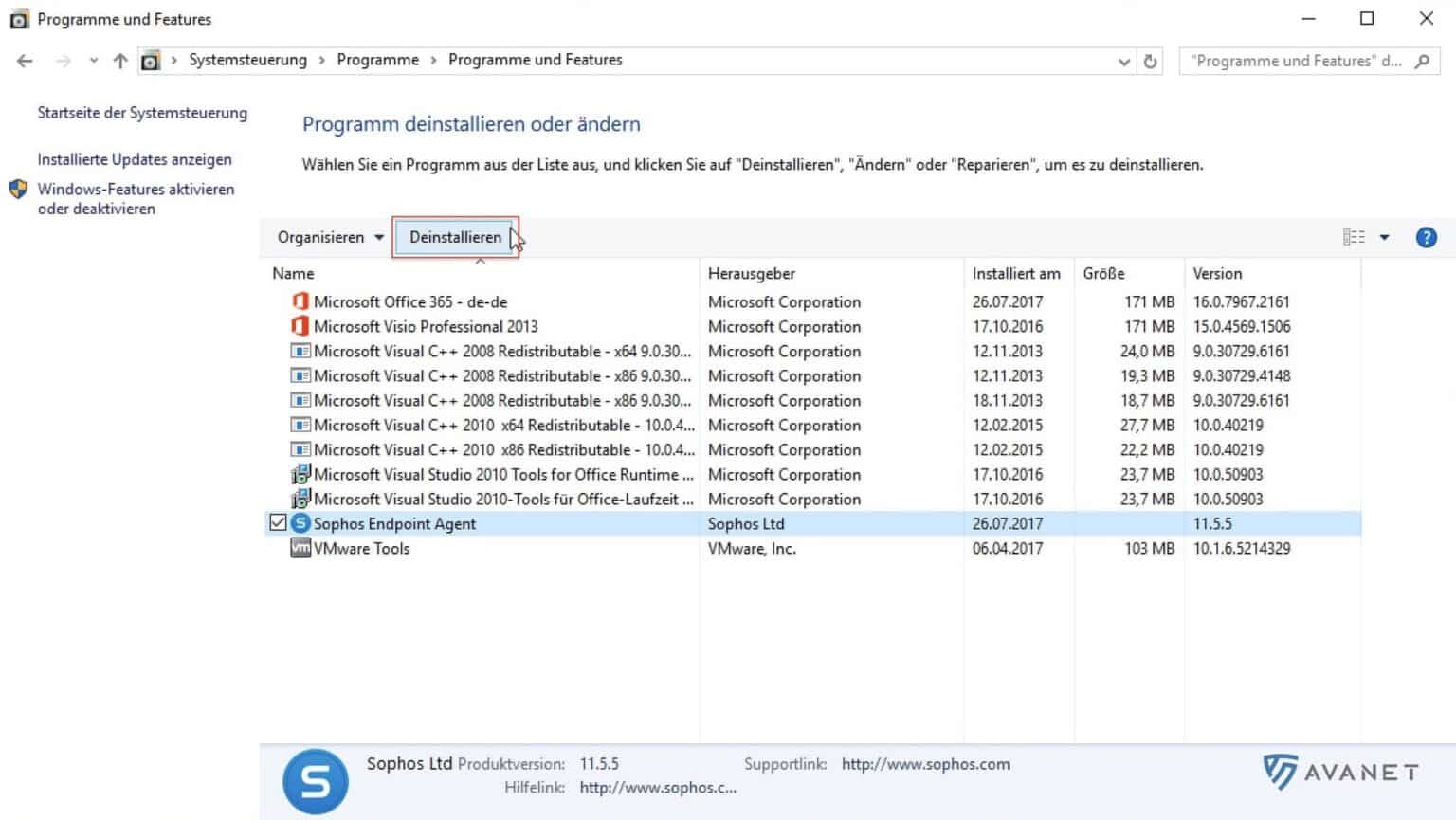This screenshot has height=820, width=1456.
Task: Select Visual C++ 2010 x64 Redistributable entry
Action: 504,425
